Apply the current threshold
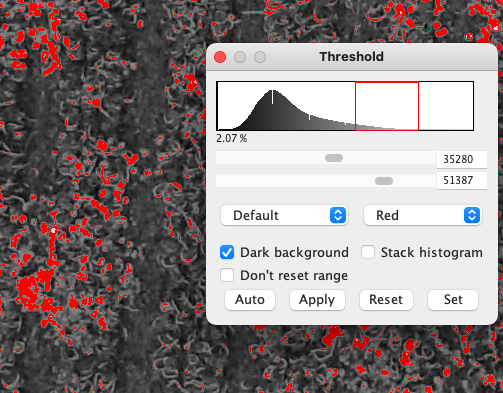Screen dimensions: 503x393 pyautogui.click(x=317, y=300)
